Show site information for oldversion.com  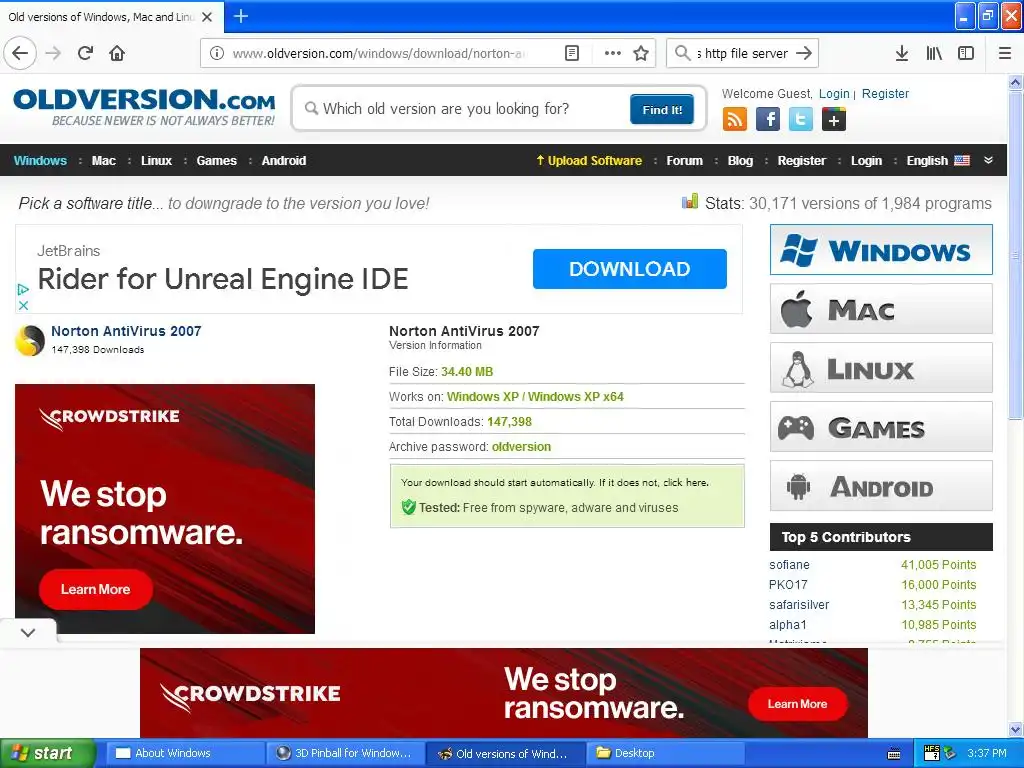217,53
